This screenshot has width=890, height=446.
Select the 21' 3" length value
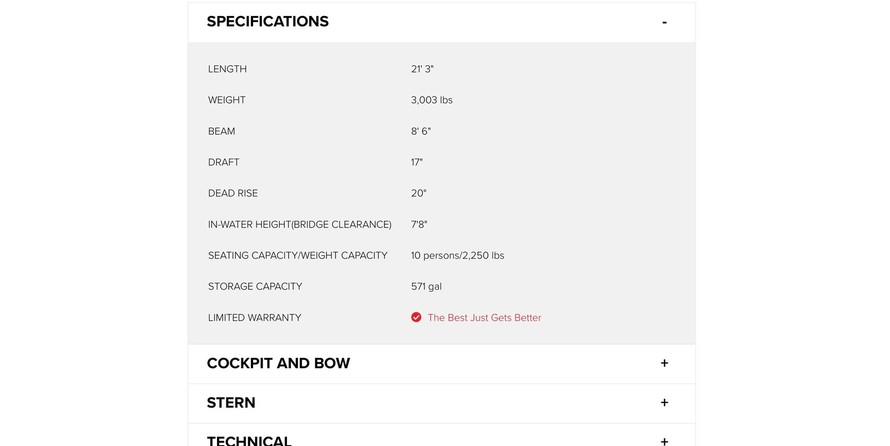click(x=422, y=69)
